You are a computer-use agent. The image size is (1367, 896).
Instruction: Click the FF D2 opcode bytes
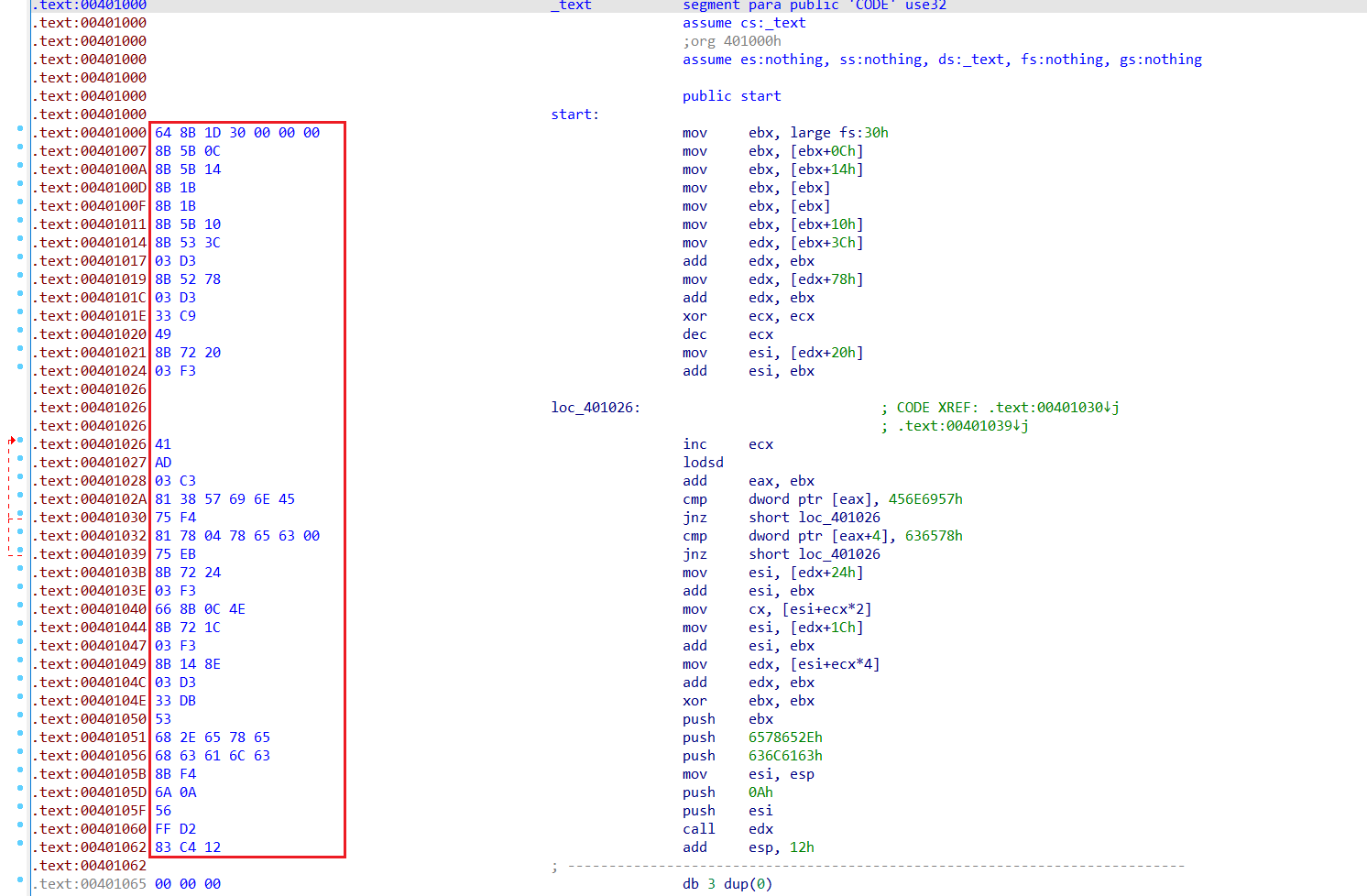[176, 829]
